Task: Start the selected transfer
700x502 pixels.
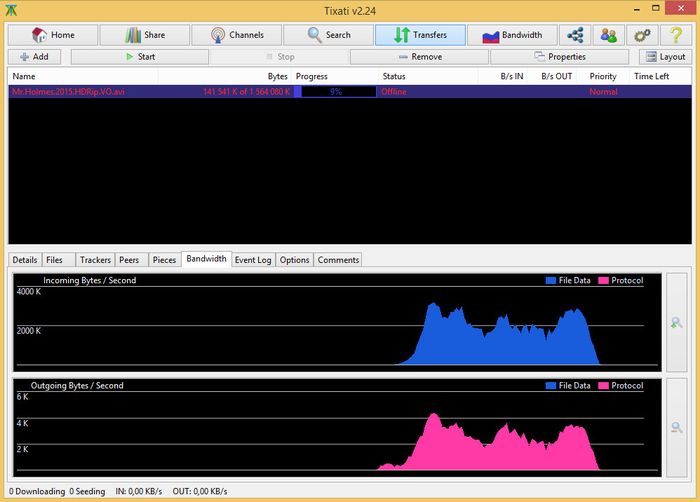Action: click(x=140, y=57)
